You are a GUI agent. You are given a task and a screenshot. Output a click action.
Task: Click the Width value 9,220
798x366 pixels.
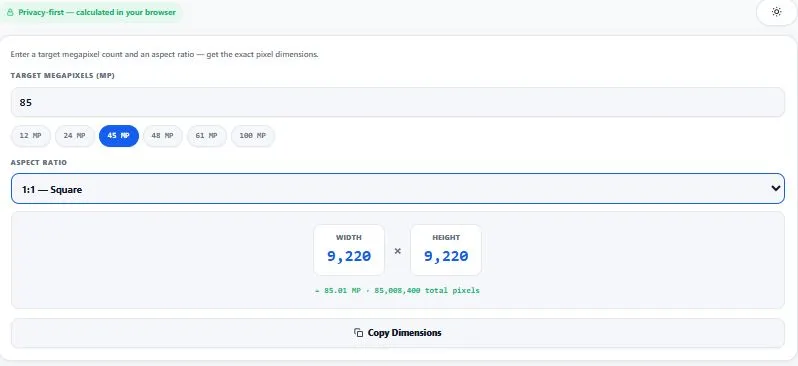[349, 256]
